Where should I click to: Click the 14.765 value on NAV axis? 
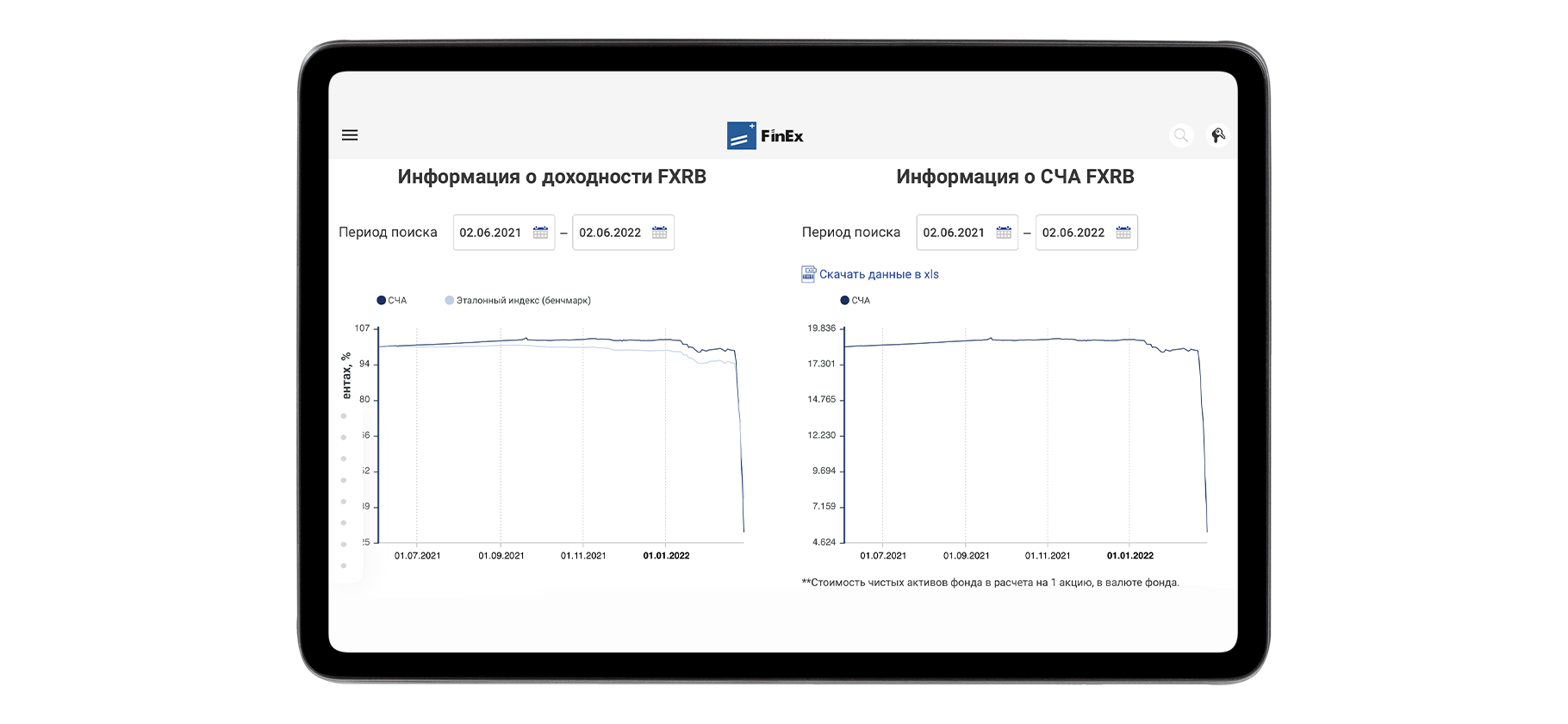coord(821,400)
